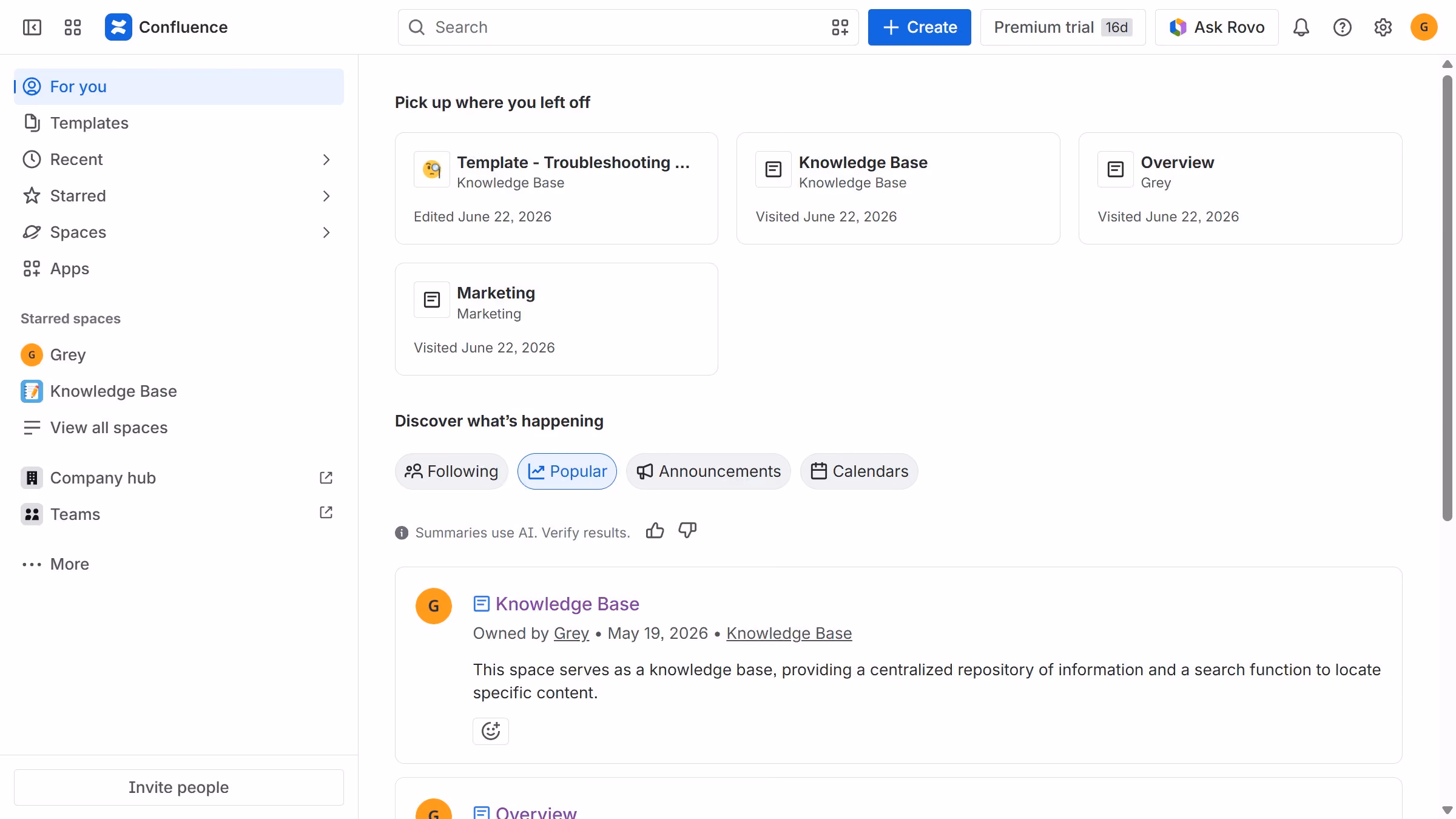Image resolution: width=1456 pixels, height=819 pixels.
Task: Open Templates in the sidebar
Action: [179, 123]
